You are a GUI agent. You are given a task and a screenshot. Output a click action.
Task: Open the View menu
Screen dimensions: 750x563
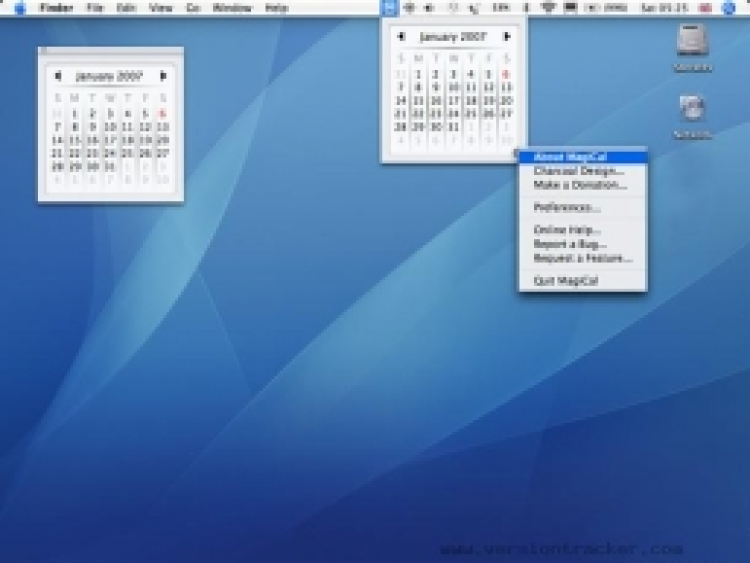pyautogui.click(x=160, y=8)
